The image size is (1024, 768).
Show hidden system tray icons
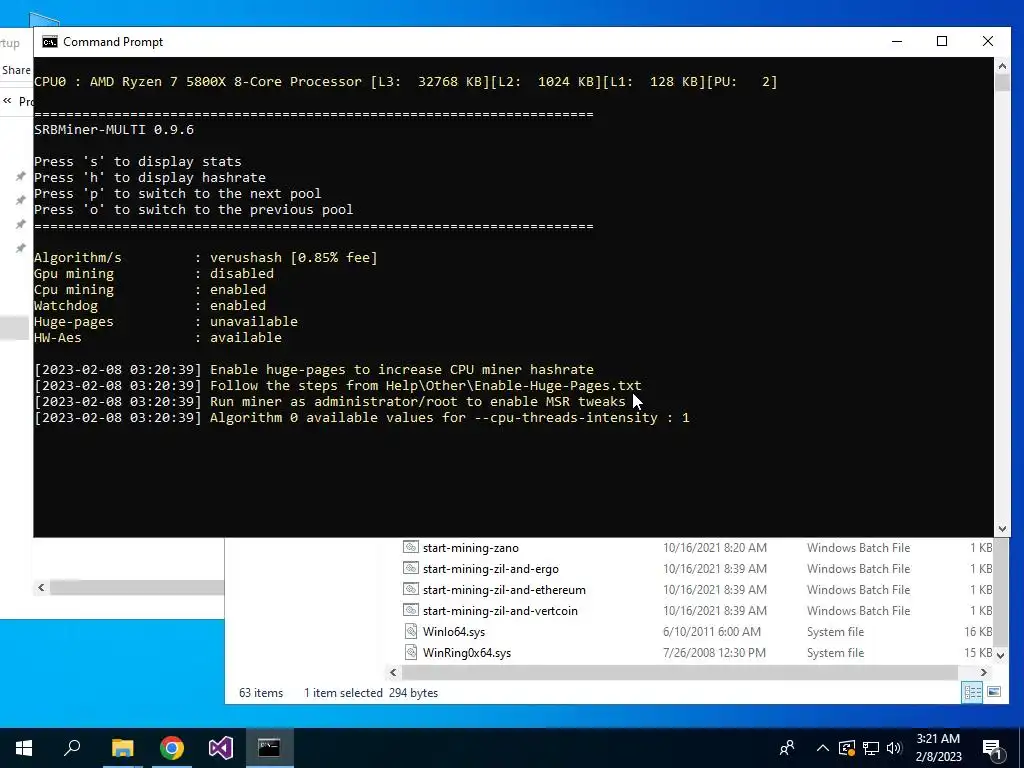(822, 748)
